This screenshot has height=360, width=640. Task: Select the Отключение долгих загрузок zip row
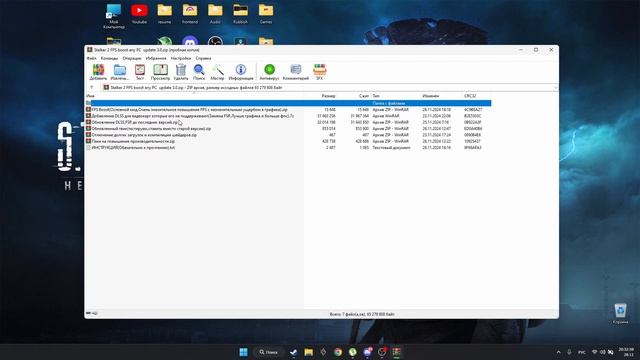pyautogui.click(x=288, y=135)
